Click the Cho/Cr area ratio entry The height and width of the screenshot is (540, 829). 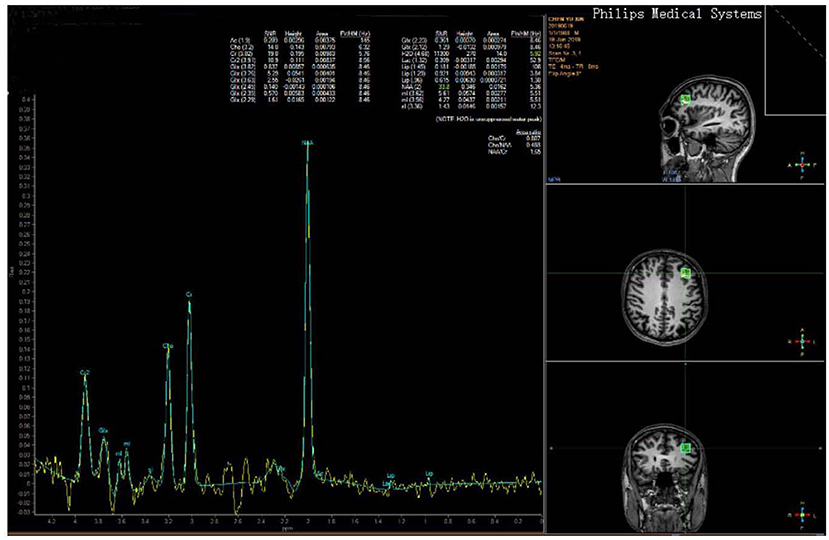pyautogui.click(x=514, y=139)
